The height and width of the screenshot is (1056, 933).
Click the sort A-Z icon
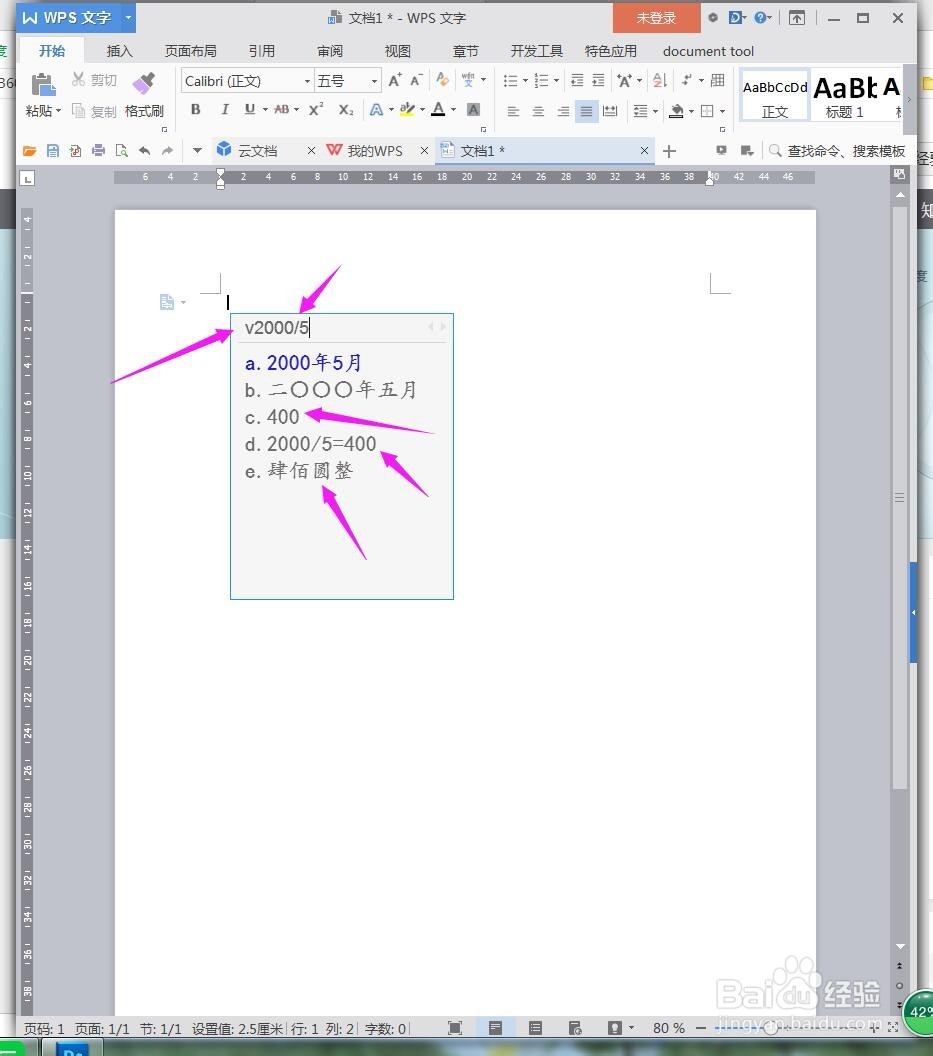(x=659, y=81)
